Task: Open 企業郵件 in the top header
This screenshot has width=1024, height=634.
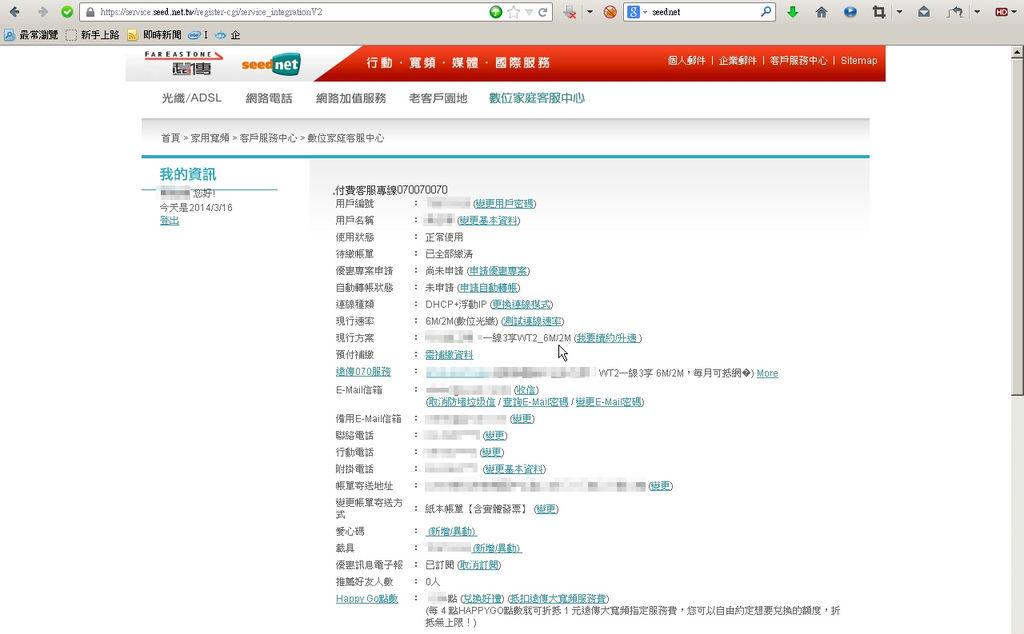Action: point(737,61)
